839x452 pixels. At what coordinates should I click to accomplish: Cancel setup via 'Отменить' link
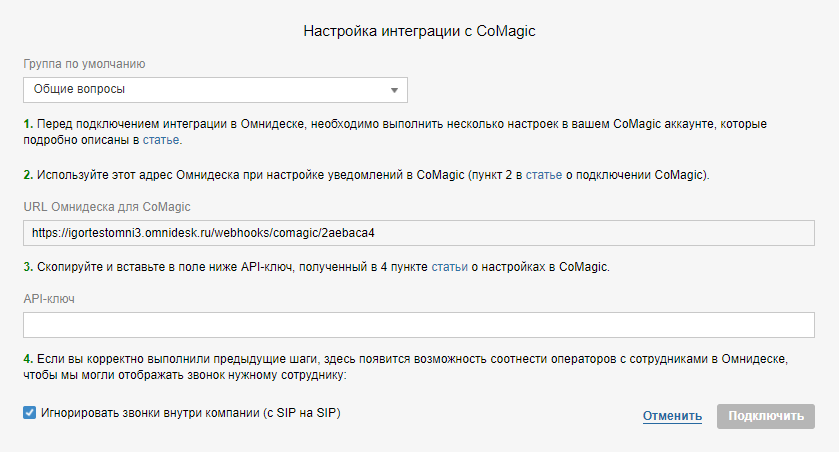[672, 416]
